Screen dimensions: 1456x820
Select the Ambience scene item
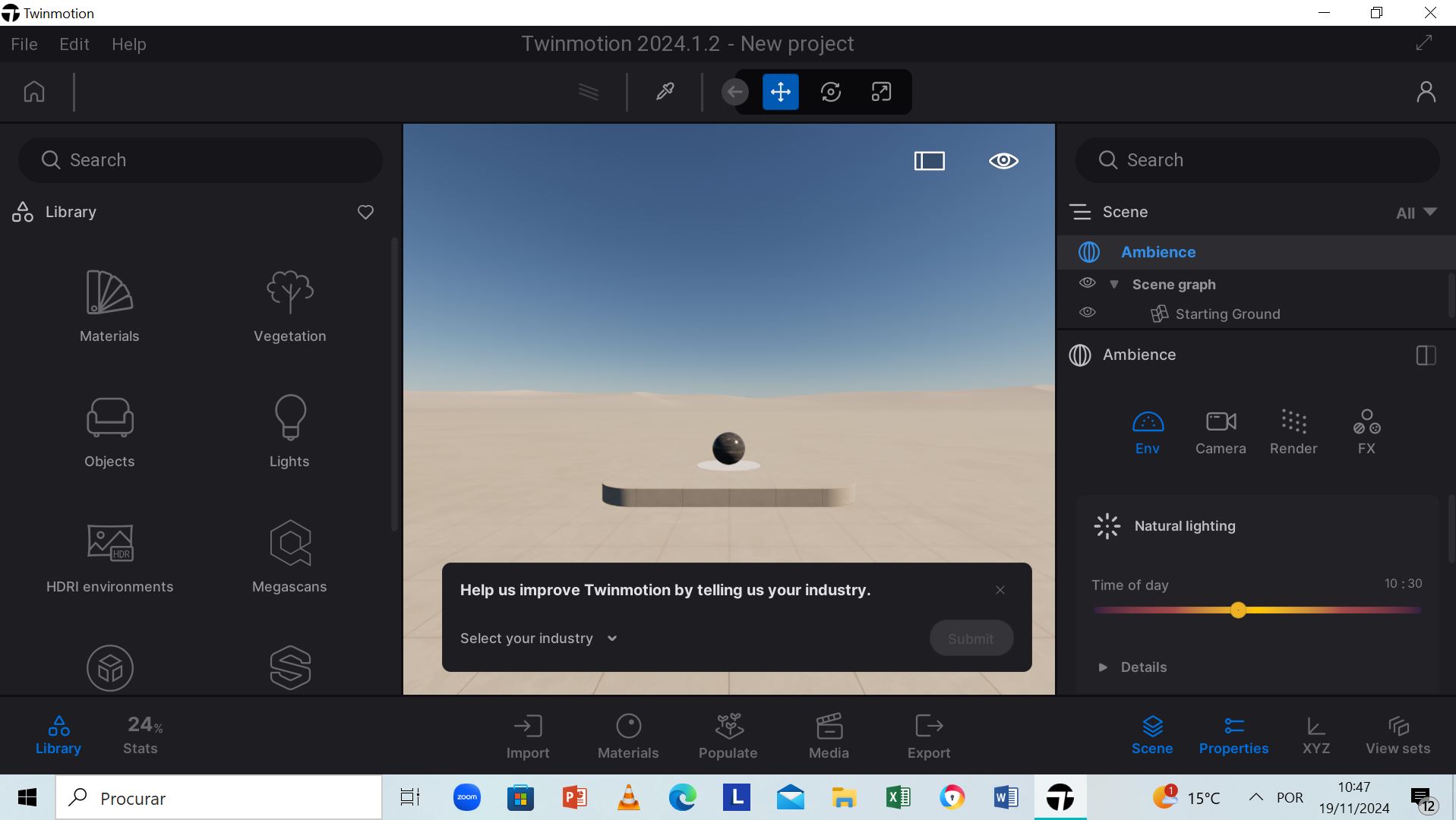(x=1256, y=252)
